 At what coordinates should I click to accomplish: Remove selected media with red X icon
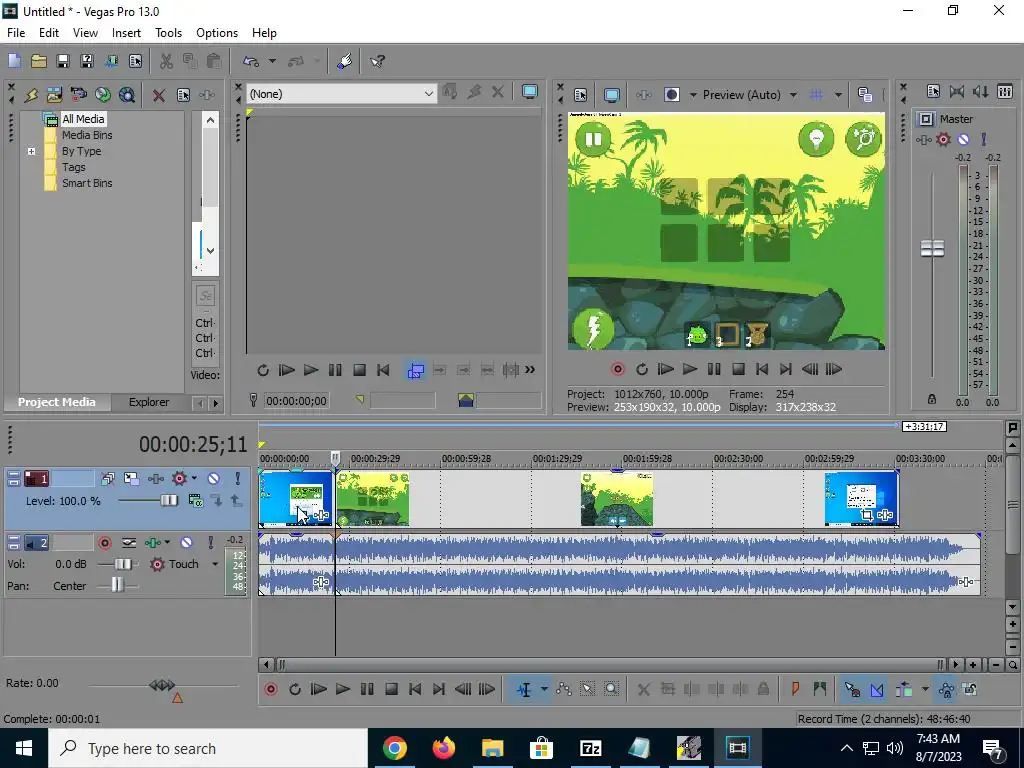tap(159, 95)
